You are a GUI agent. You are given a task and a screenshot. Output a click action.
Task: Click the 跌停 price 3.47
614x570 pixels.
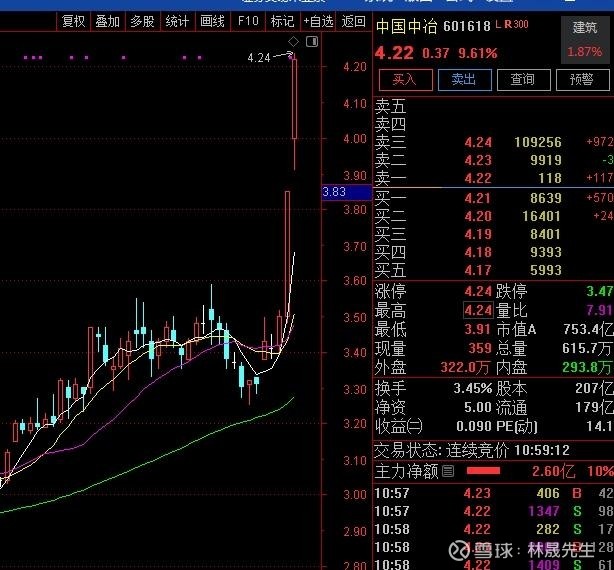pyautogui.click(x=600, y=291)
